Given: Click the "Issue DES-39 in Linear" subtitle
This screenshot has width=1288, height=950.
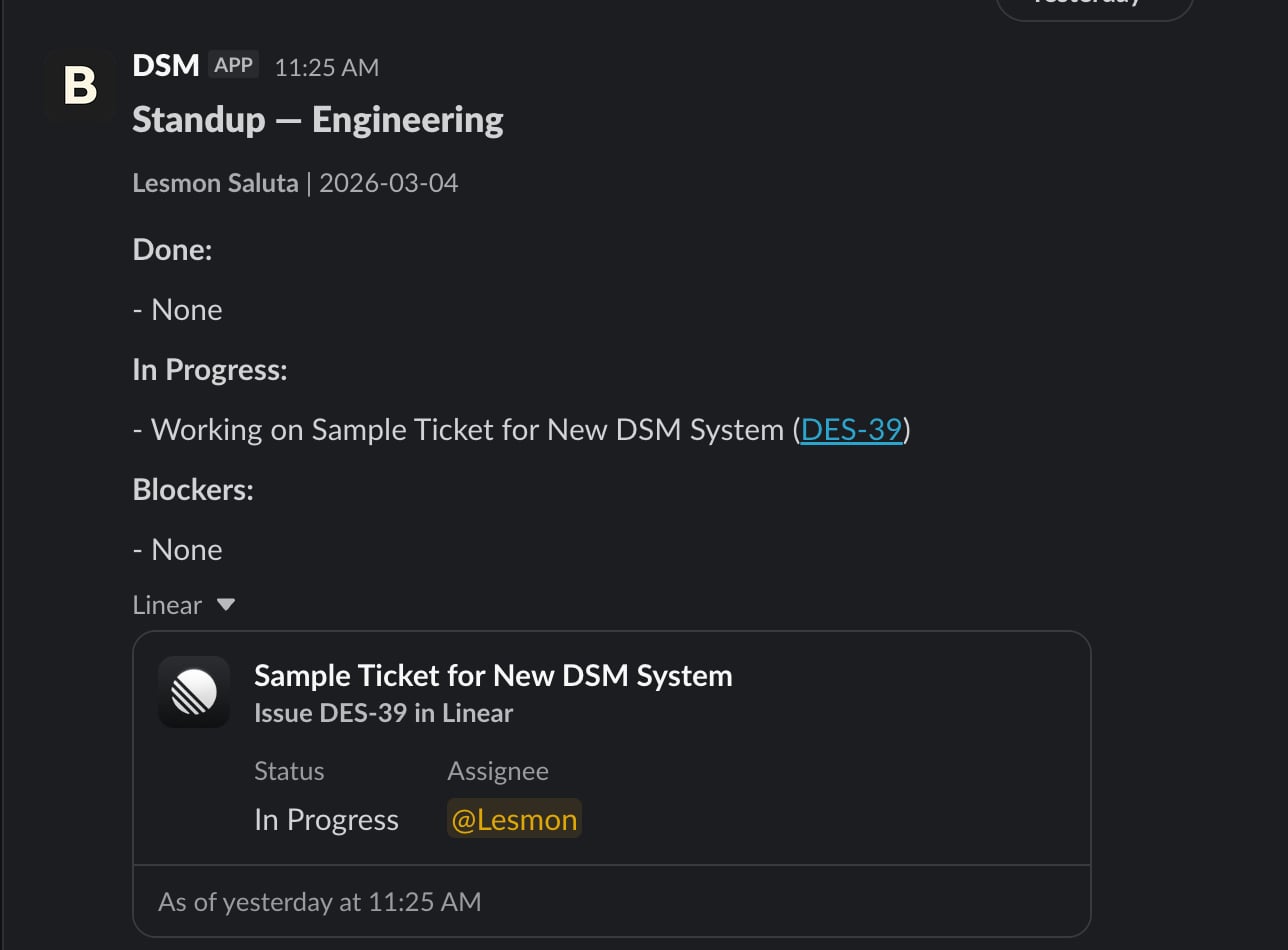Looking at the screenshot, I should tap(383, 713).
